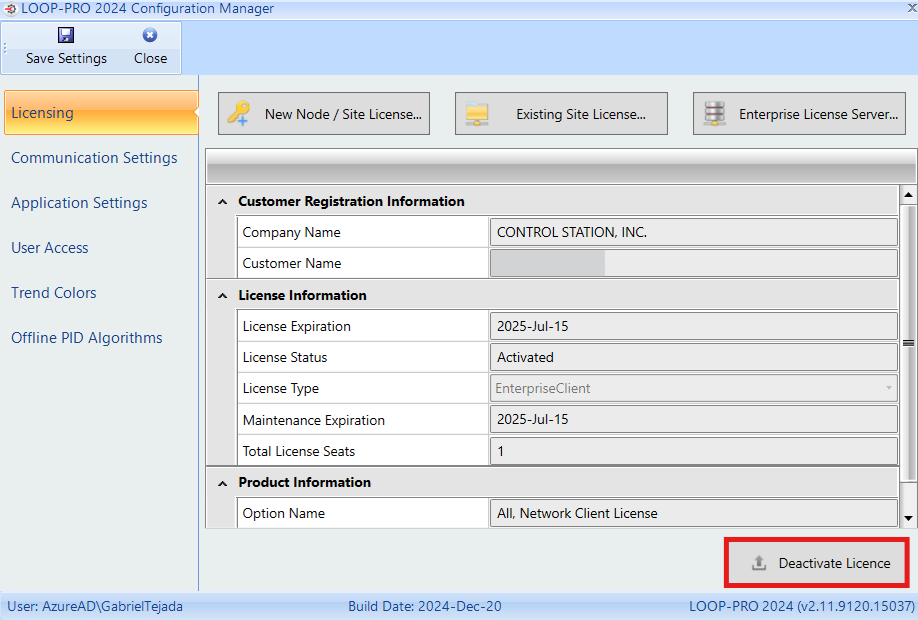Click the Maintenance Expiration label
Viewport: 918px width, 620px height.
[313, 420]
